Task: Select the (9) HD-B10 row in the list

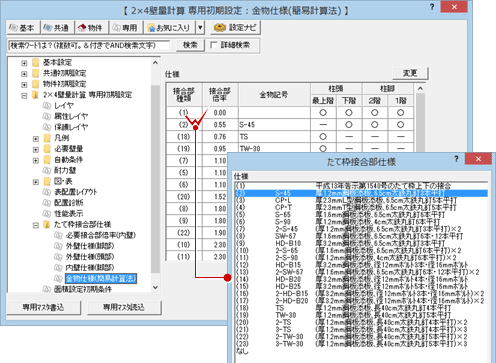Action: [361, 243]
